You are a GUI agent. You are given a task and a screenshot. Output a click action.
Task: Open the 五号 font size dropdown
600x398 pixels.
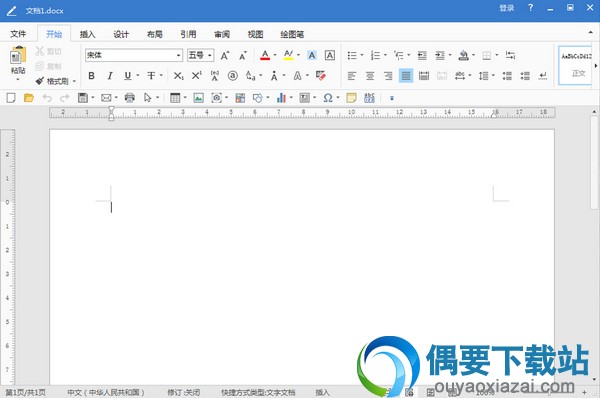coord(210,55)
